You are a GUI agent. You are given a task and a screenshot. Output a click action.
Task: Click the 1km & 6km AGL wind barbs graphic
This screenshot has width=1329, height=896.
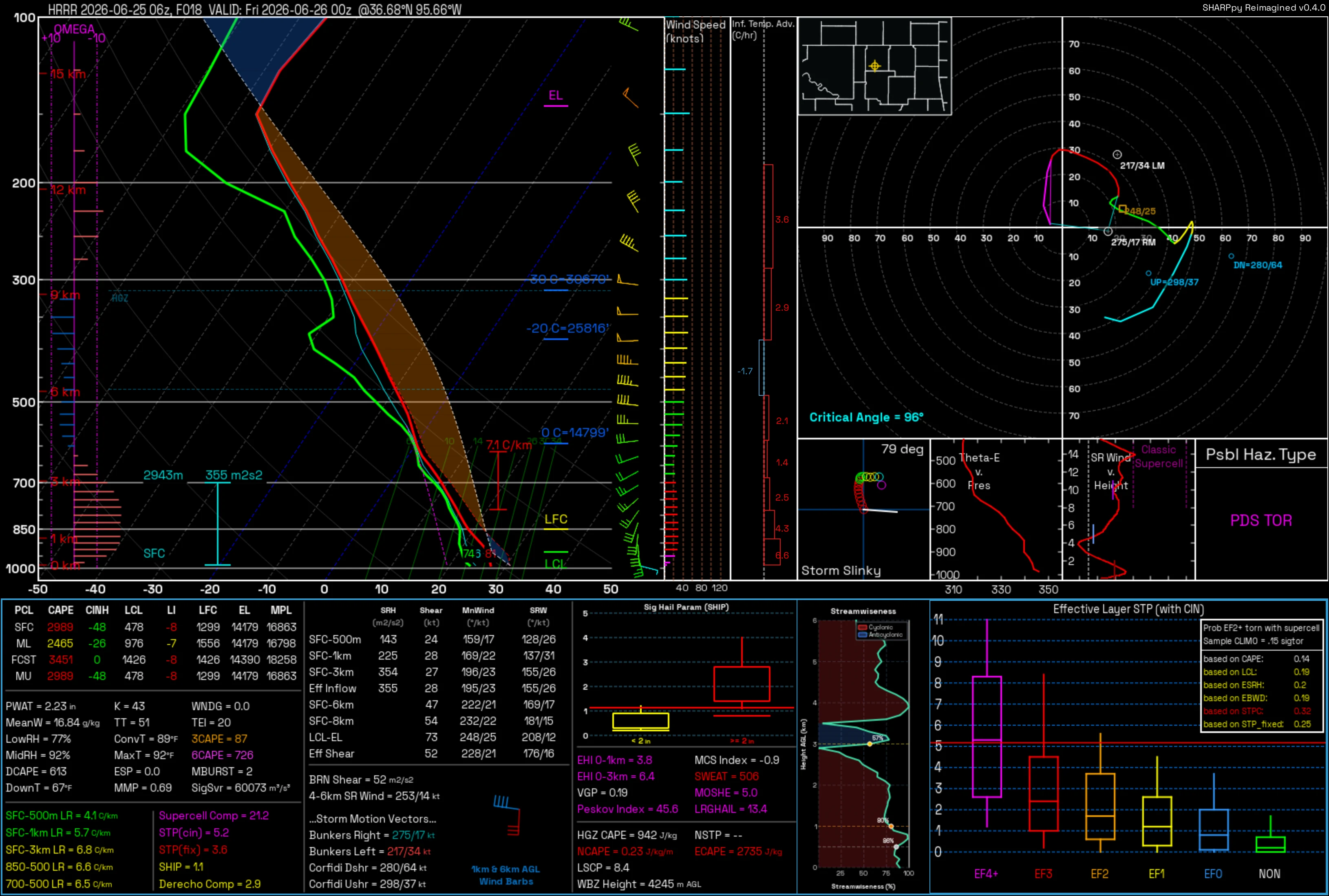(507, 815)
